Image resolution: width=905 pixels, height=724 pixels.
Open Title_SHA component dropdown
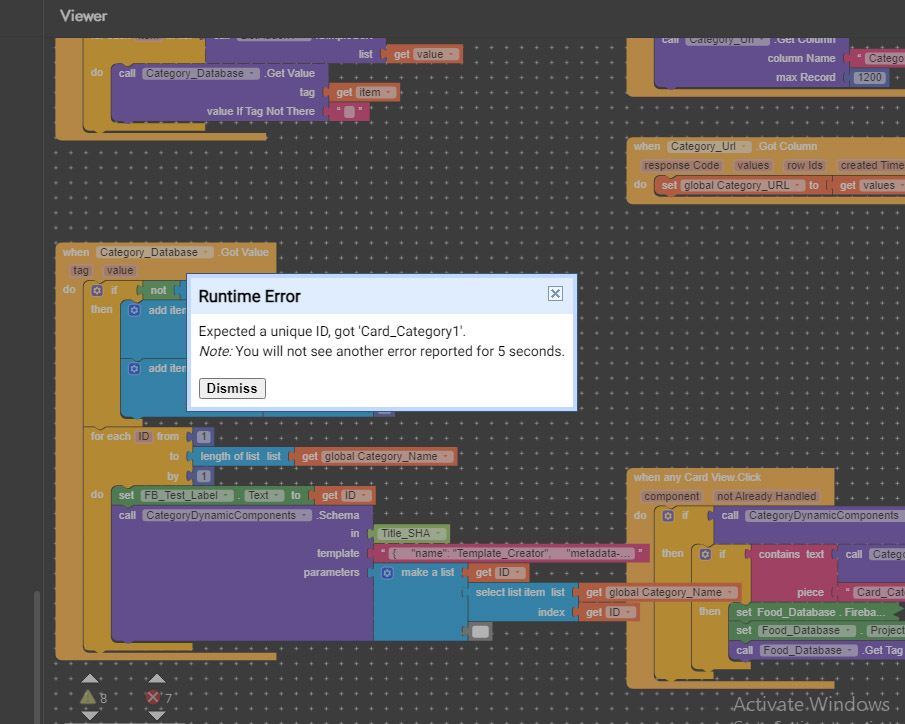pyautogui.click(x=438, y=533)
